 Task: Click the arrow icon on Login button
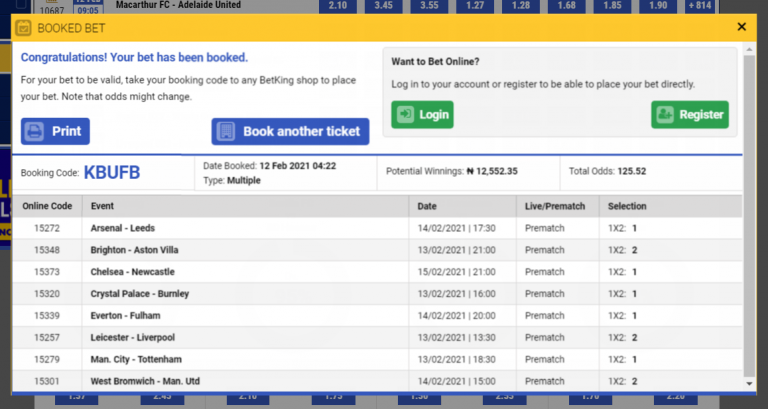[x=406, y=115]
